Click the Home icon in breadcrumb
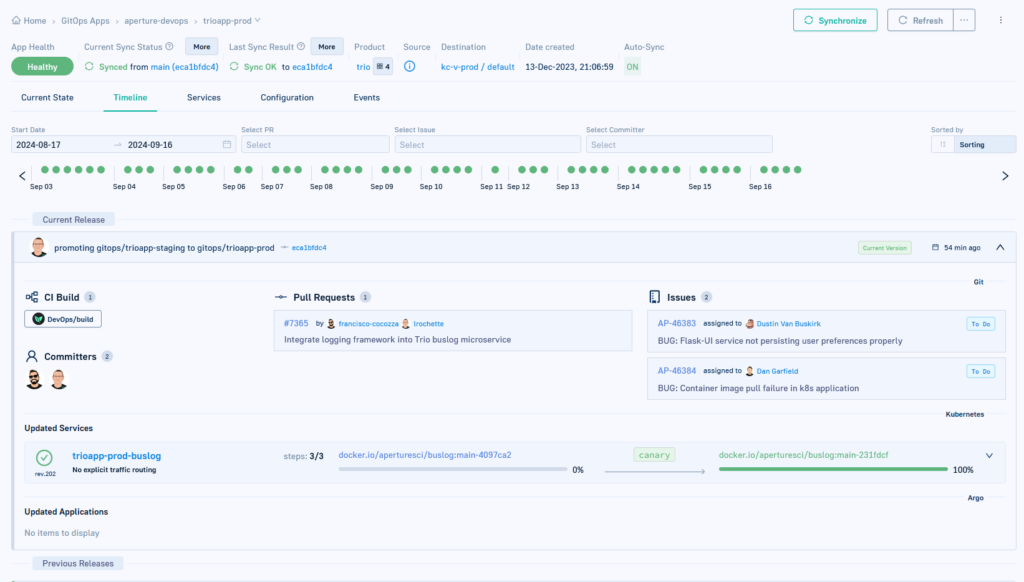Viewport: 1024px width, 582px height. (x=16, y=20)
